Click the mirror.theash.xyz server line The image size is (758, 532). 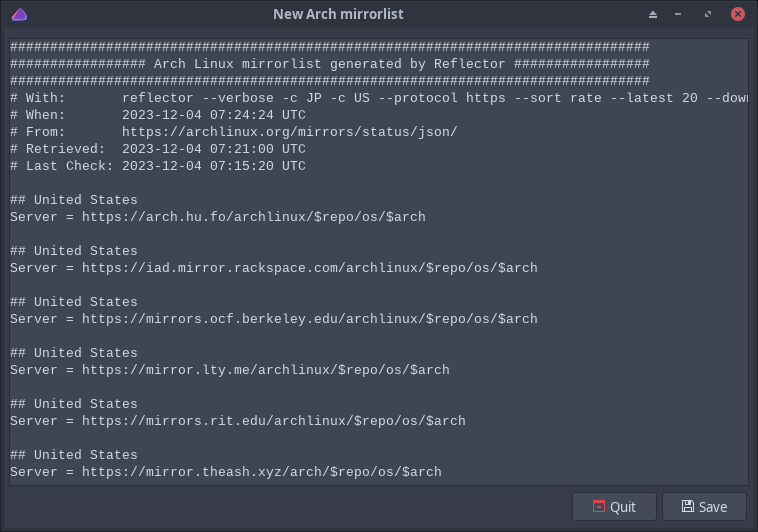coord(226,472)
